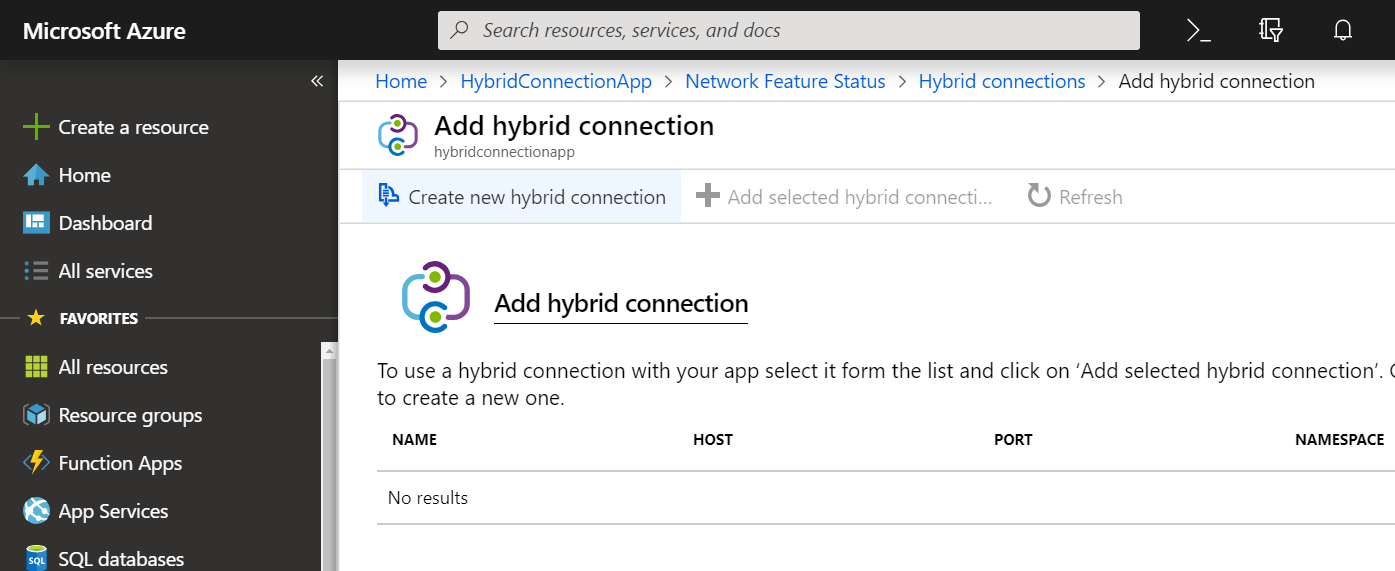
Task: Click the Refresh toolbar button
Action: 1075,196
